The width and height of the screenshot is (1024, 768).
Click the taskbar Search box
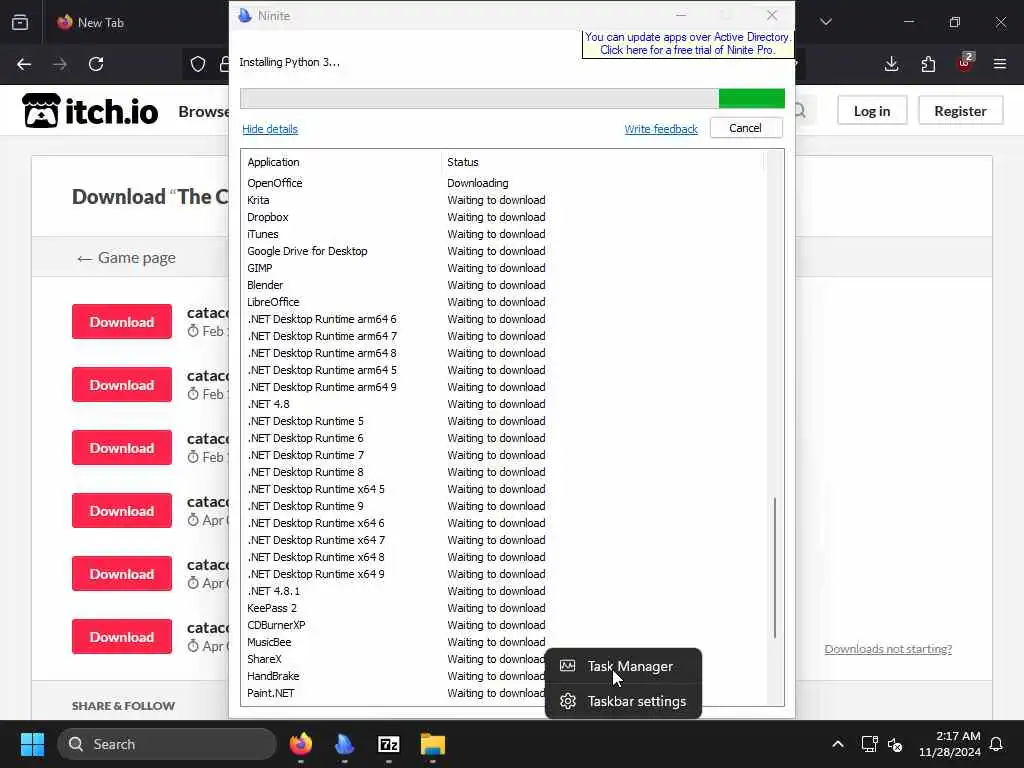[167, 744]
